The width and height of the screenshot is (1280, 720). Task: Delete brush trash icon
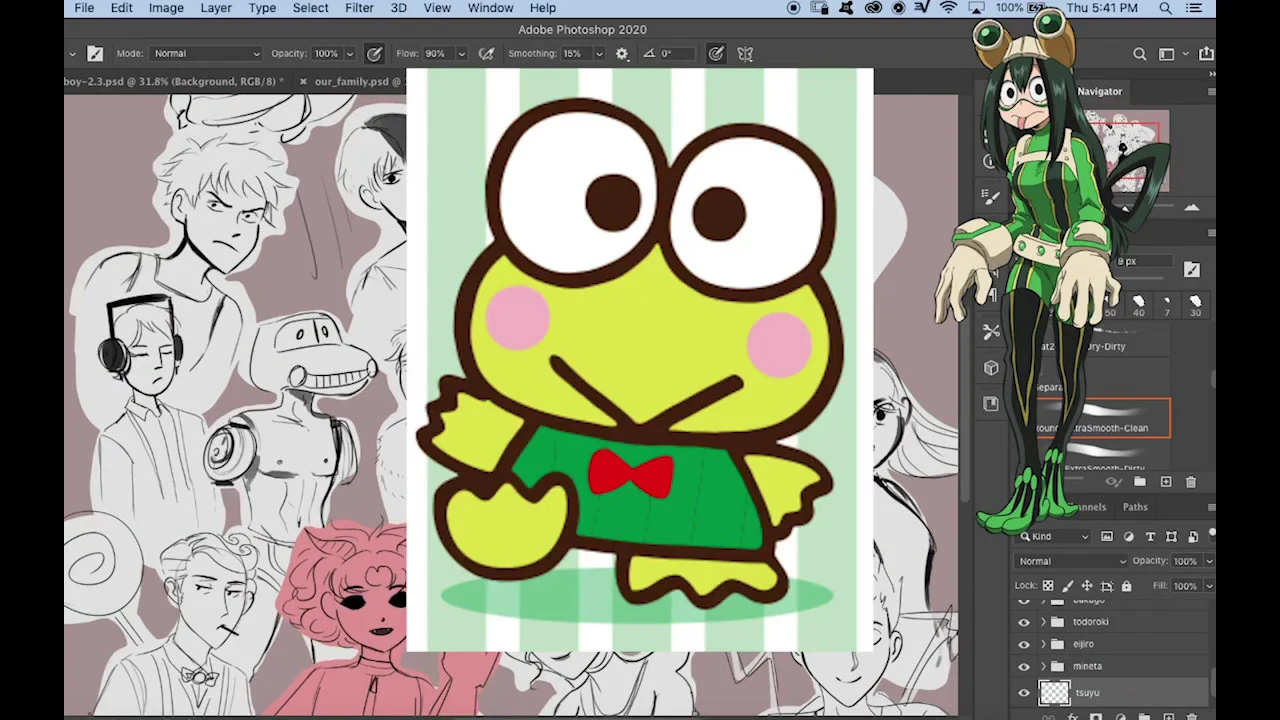[x=1190, y=482]
